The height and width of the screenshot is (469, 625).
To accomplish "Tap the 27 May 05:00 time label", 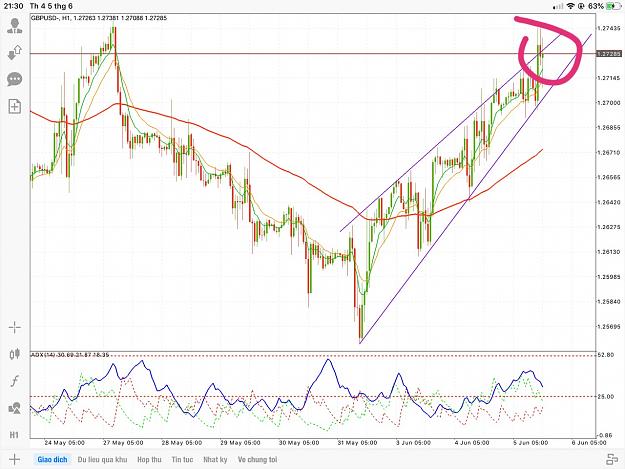I will pyautogui.click(x=123, y=443).
